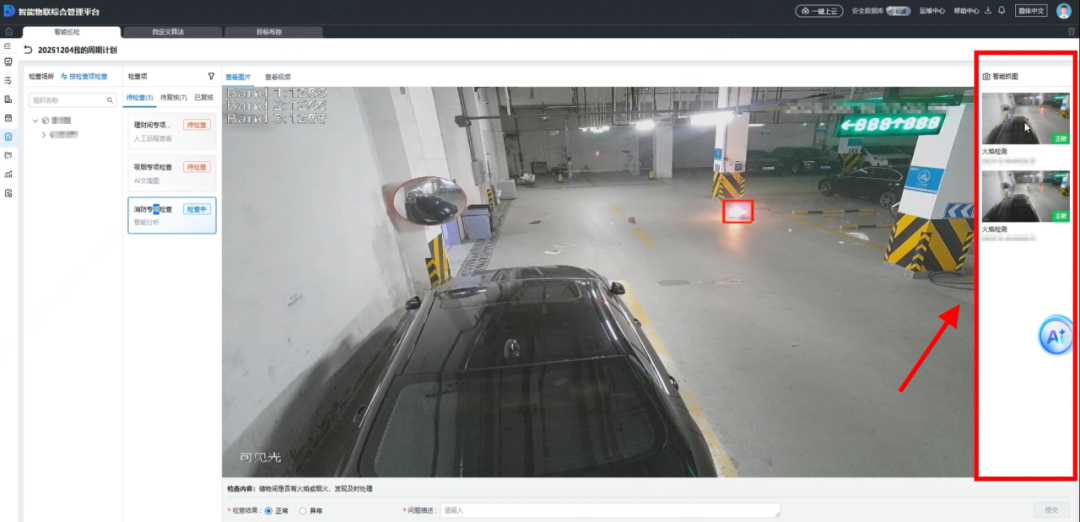
Task: Switch to the 查看视频 tab
Action: click(x=278, y=76)
